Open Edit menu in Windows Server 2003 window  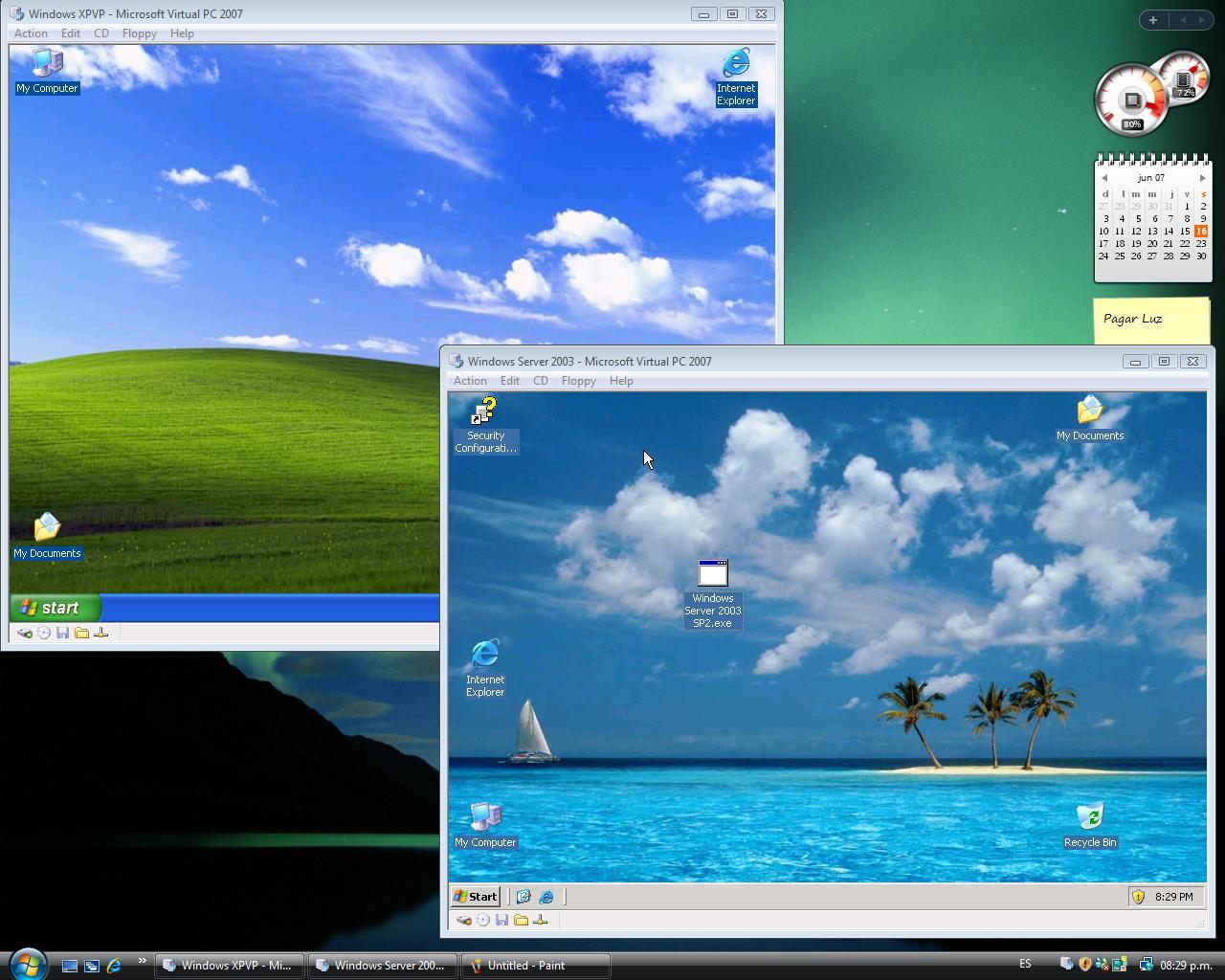[x=510, y=381]
